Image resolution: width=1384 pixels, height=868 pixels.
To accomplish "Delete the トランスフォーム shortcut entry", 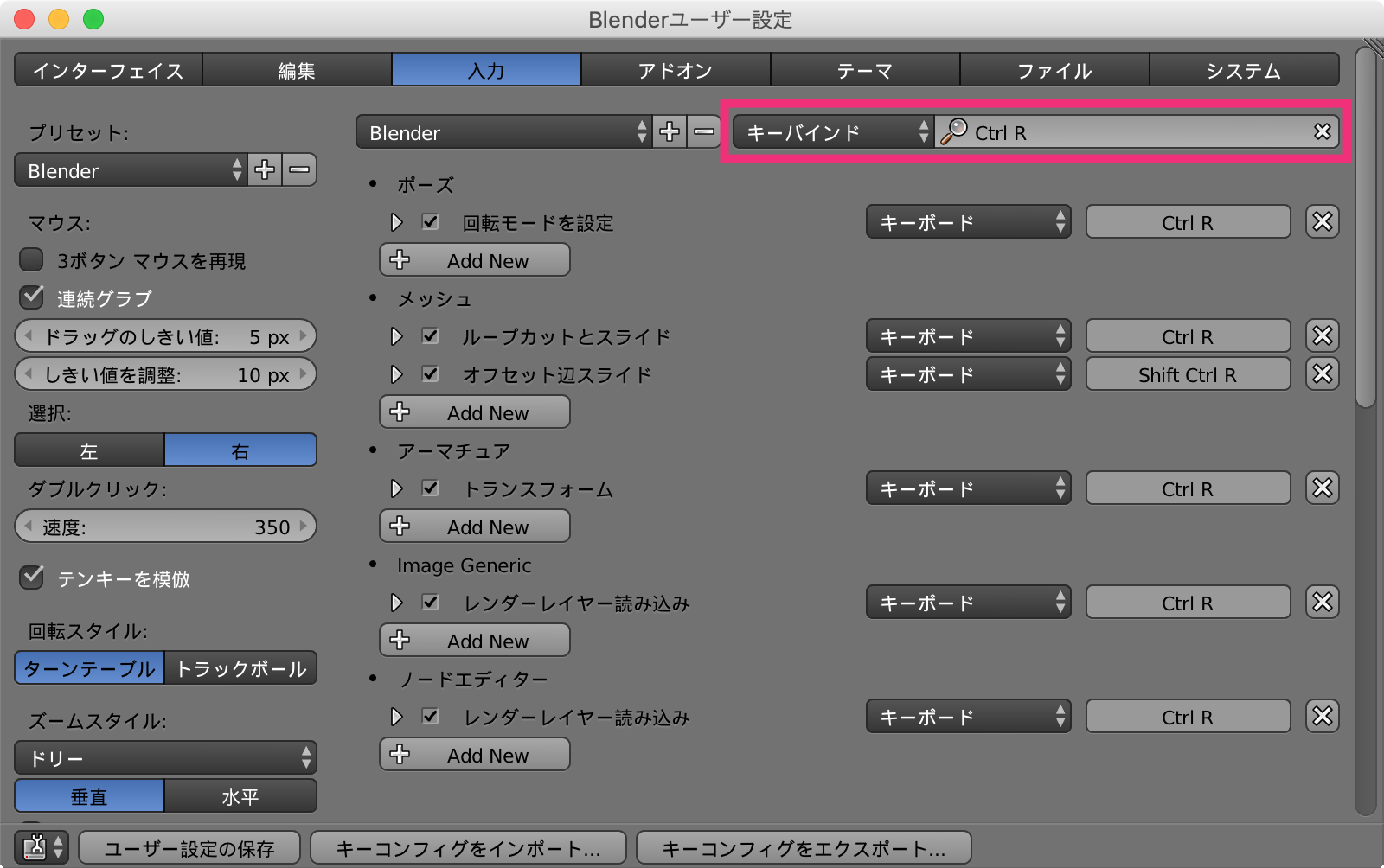I will (1322, 488).
